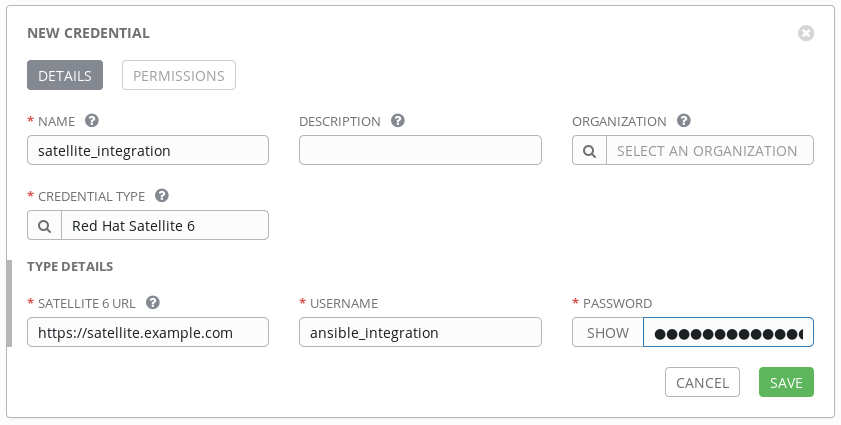
Task: Click the Credential Type search magnifier icon
Action: [44, 225]
